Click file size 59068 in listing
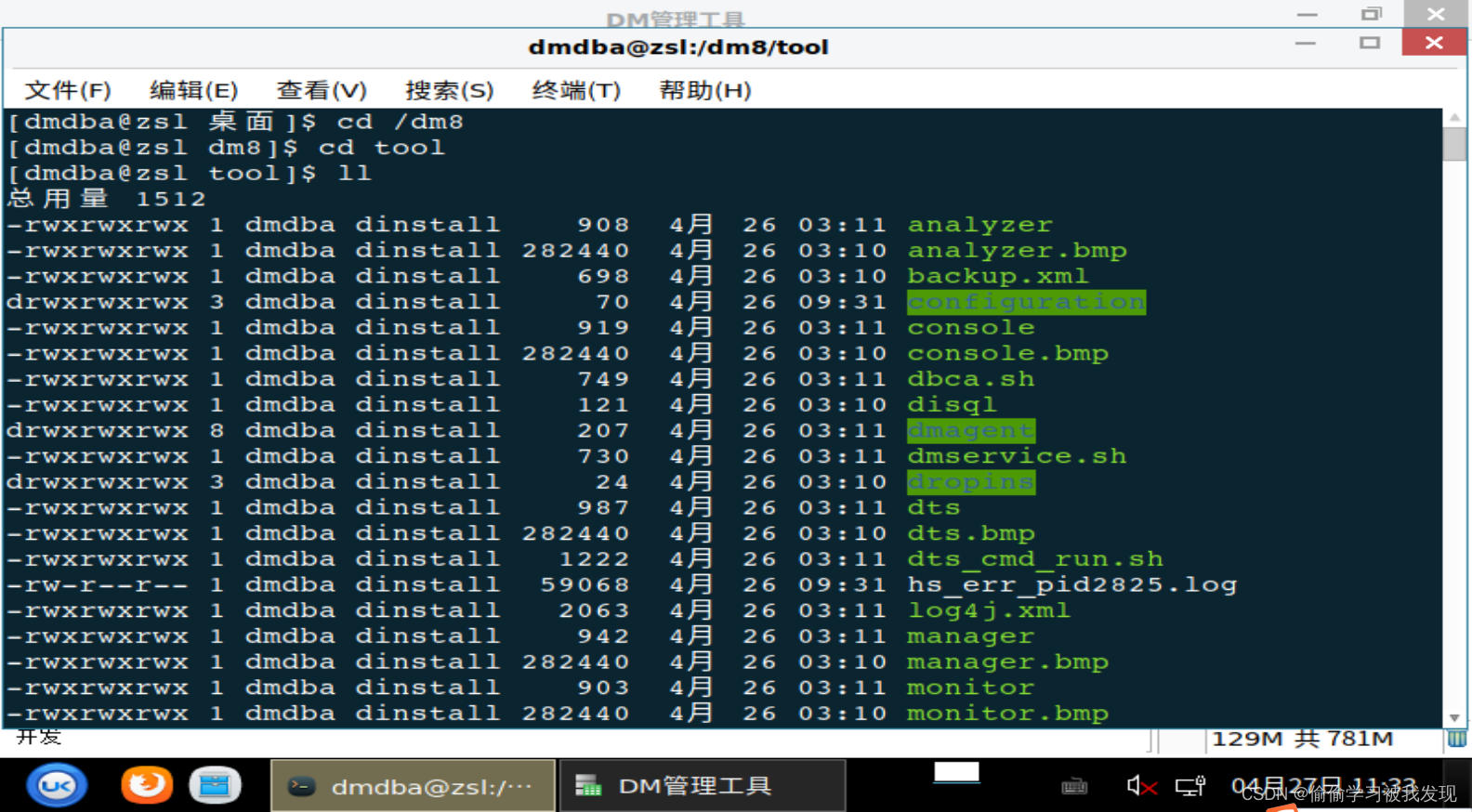 (585, 584)
